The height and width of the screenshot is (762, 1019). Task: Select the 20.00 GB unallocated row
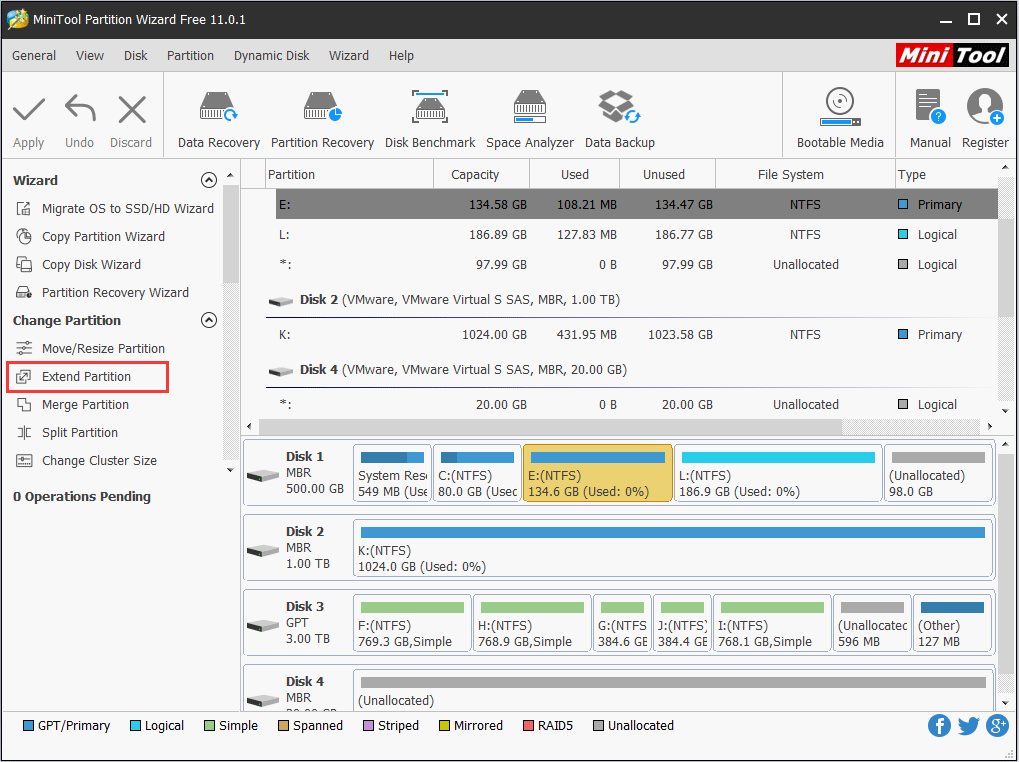pos(637,404)
